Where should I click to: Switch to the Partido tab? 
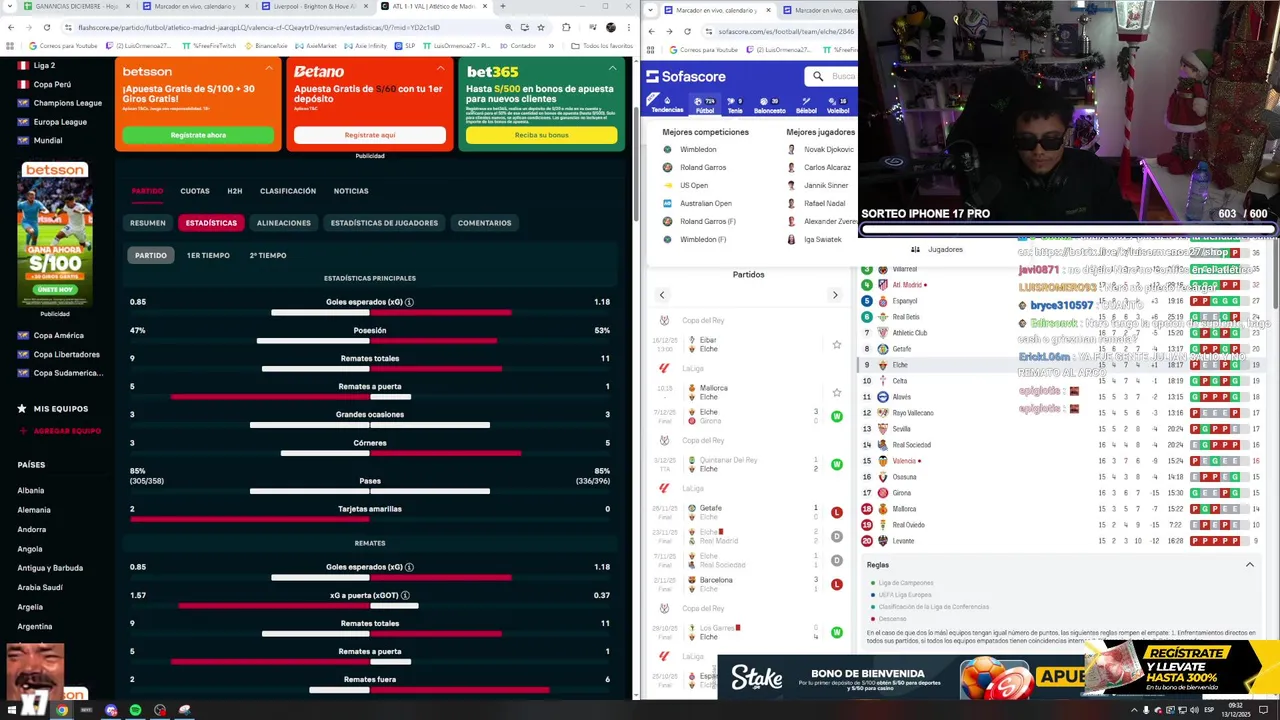147,191
